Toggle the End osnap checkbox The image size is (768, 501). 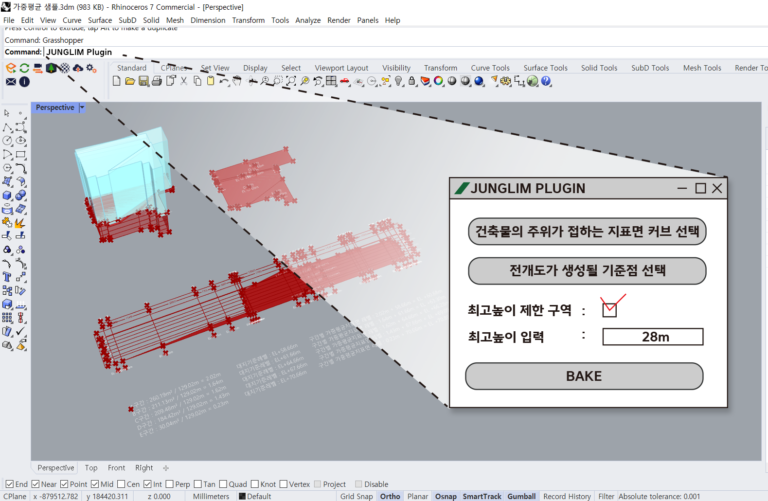[x=9, y=484]
